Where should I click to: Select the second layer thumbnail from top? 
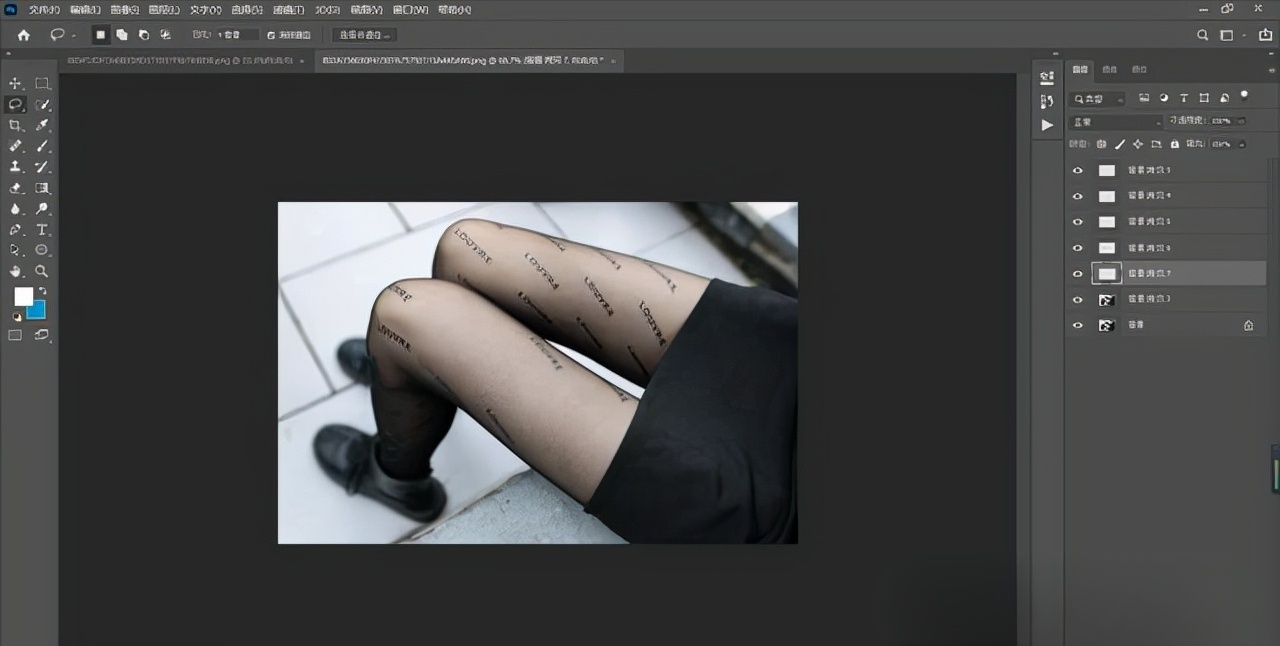1106,196
